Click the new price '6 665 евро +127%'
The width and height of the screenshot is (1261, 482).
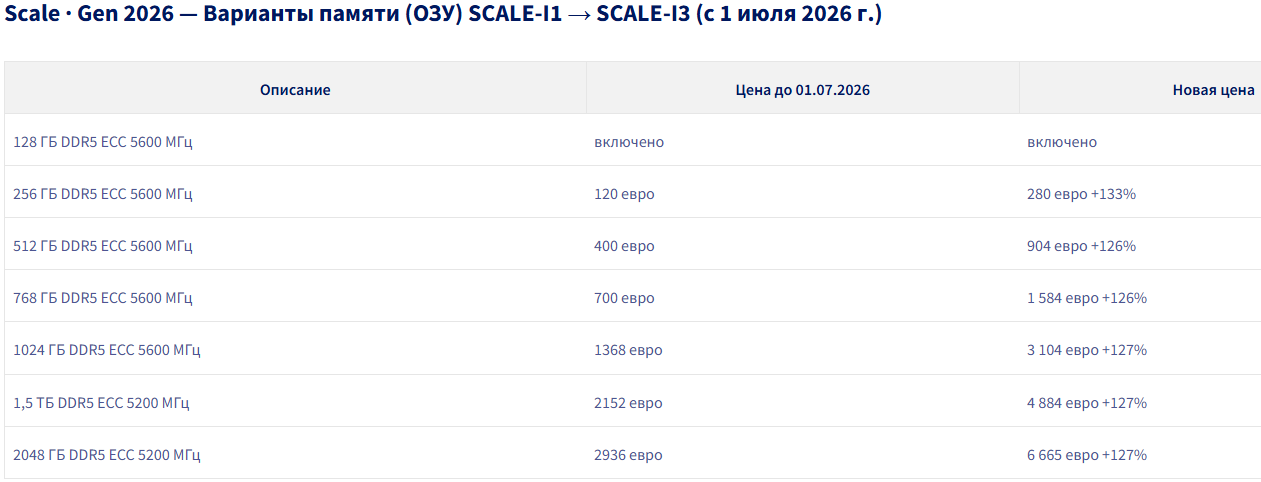(1087, 455)
